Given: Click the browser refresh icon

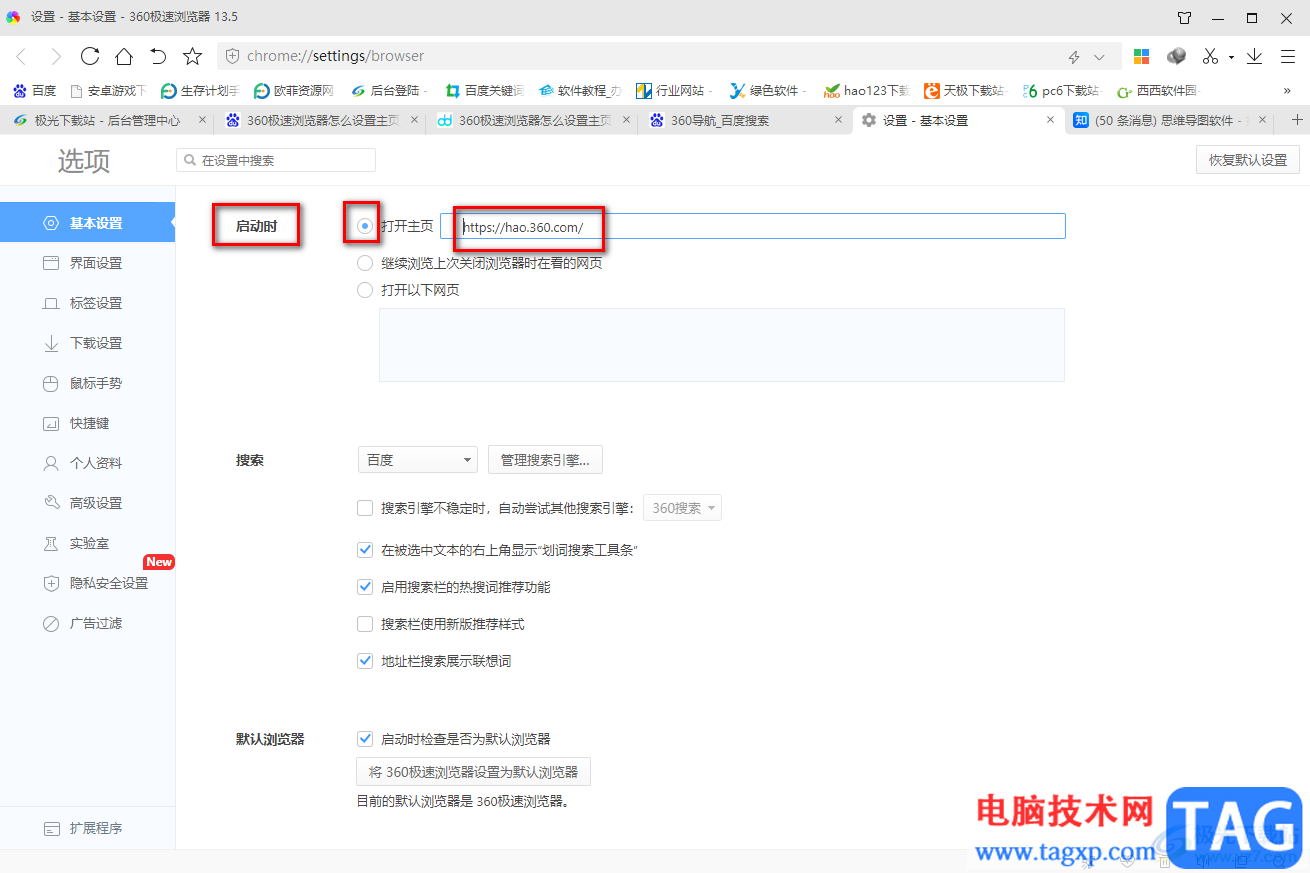Looking at the screenshot, I should point(90,56).
